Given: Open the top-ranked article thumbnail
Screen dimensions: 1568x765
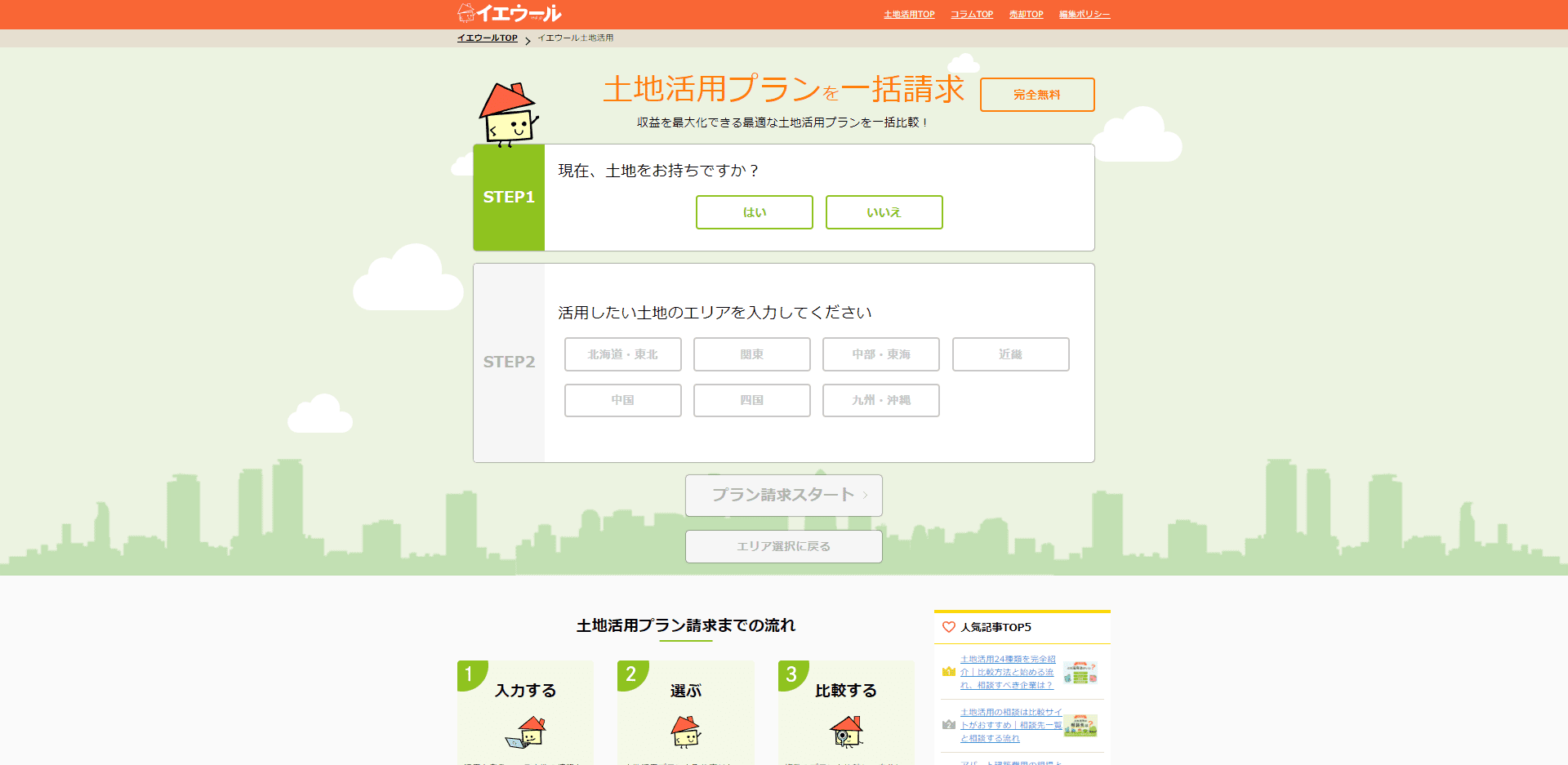Looking at the screenshot, I should 1080,673.
